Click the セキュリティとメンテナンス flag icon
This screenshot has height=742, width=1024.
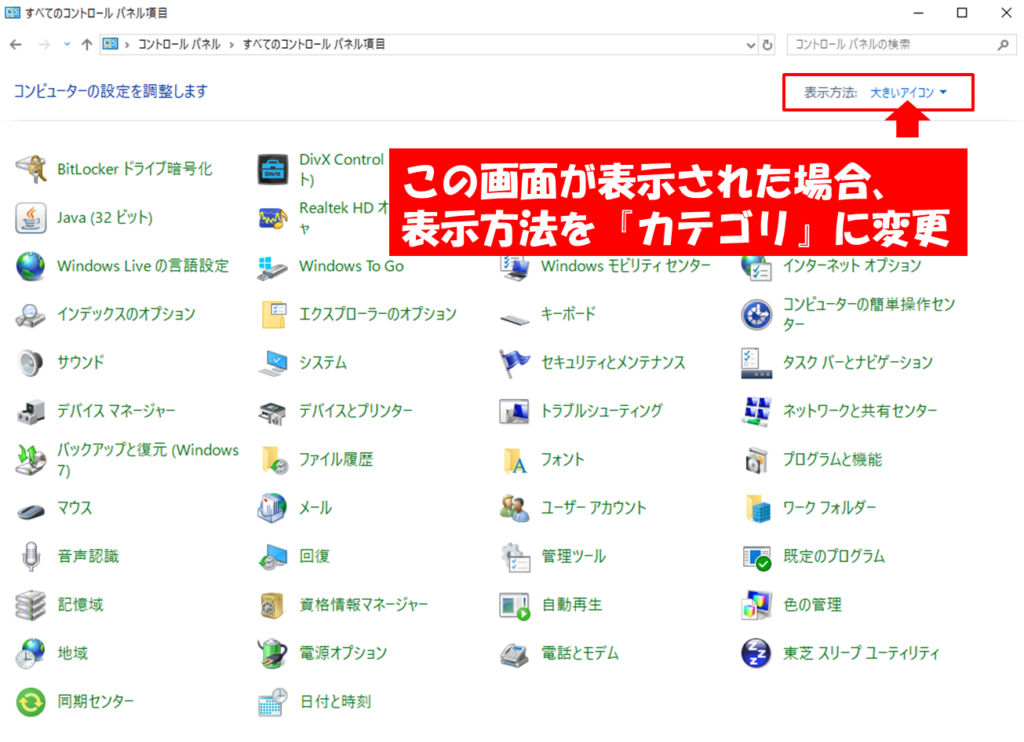point(515,363)
